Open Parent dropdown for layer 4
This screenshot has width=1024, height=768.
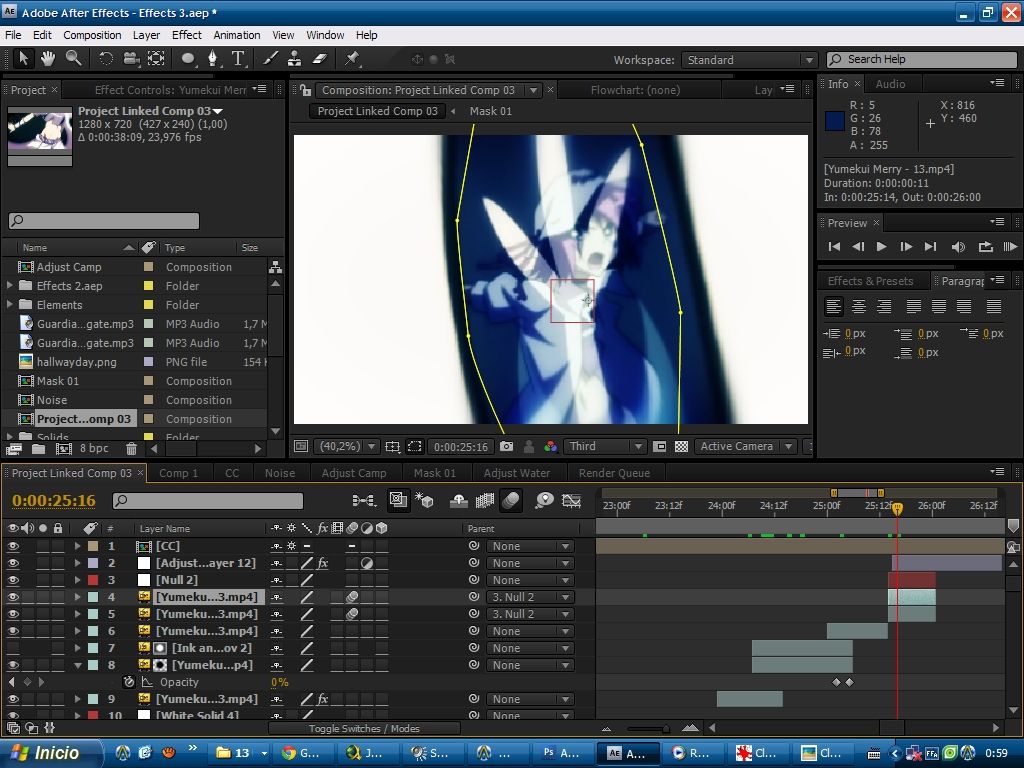(x=530, y=597)
